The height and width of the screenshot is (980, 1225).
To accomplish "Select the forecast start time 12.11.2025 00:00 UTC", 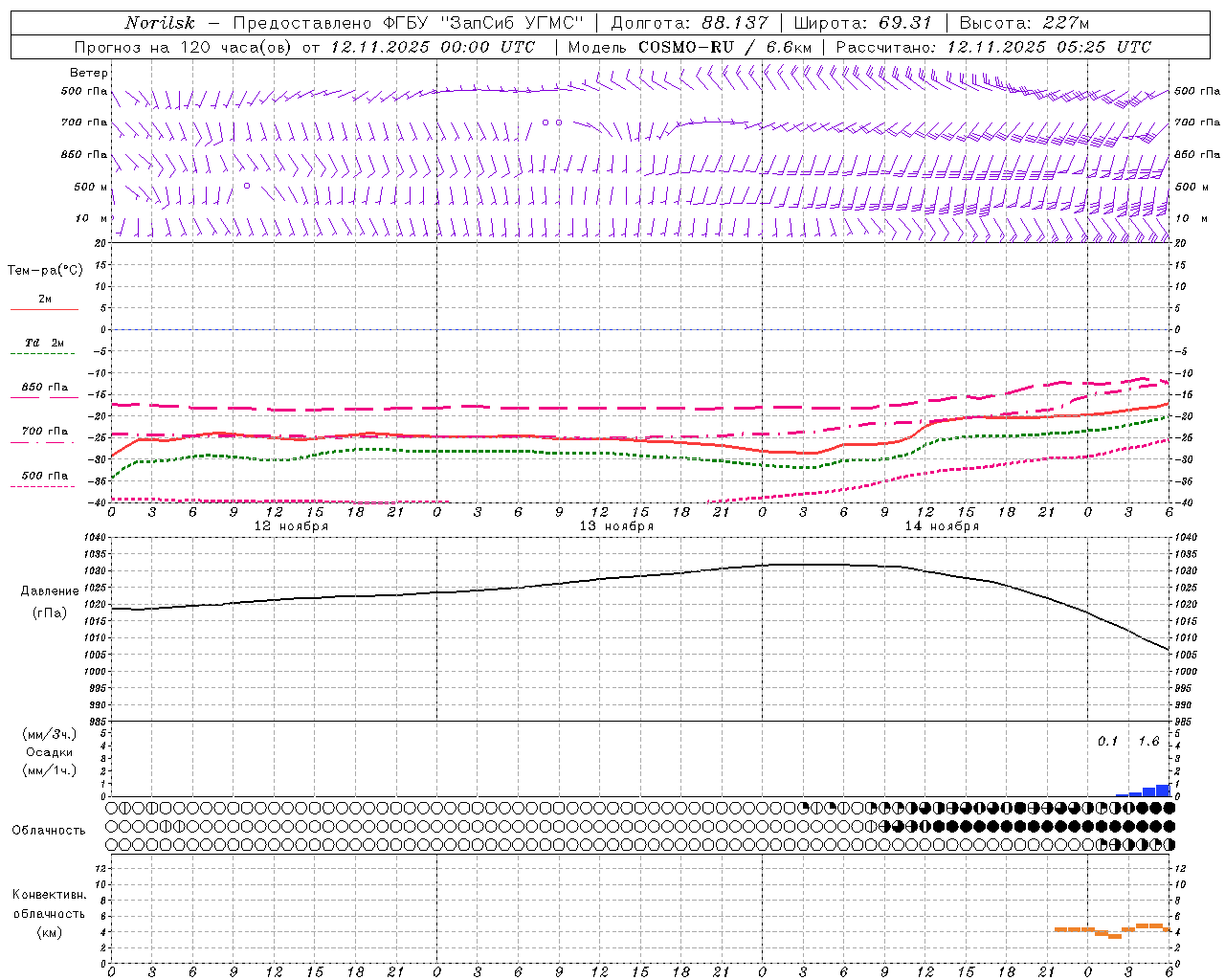I will [433, 47].
